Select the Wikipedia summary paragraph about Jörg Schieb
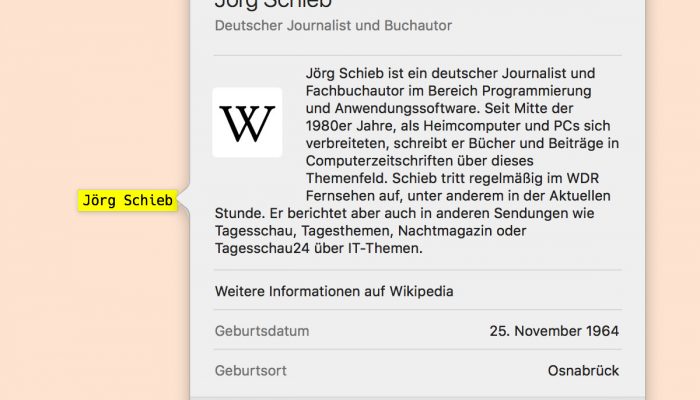700x400 pixels. pos(417,161)
